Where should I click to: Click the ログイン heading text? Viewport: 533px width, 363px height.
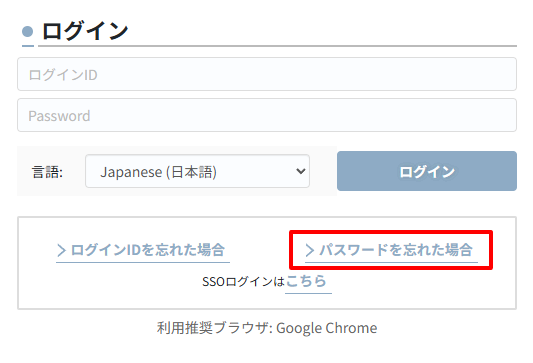pyautogui.click(x=85, y=31)
